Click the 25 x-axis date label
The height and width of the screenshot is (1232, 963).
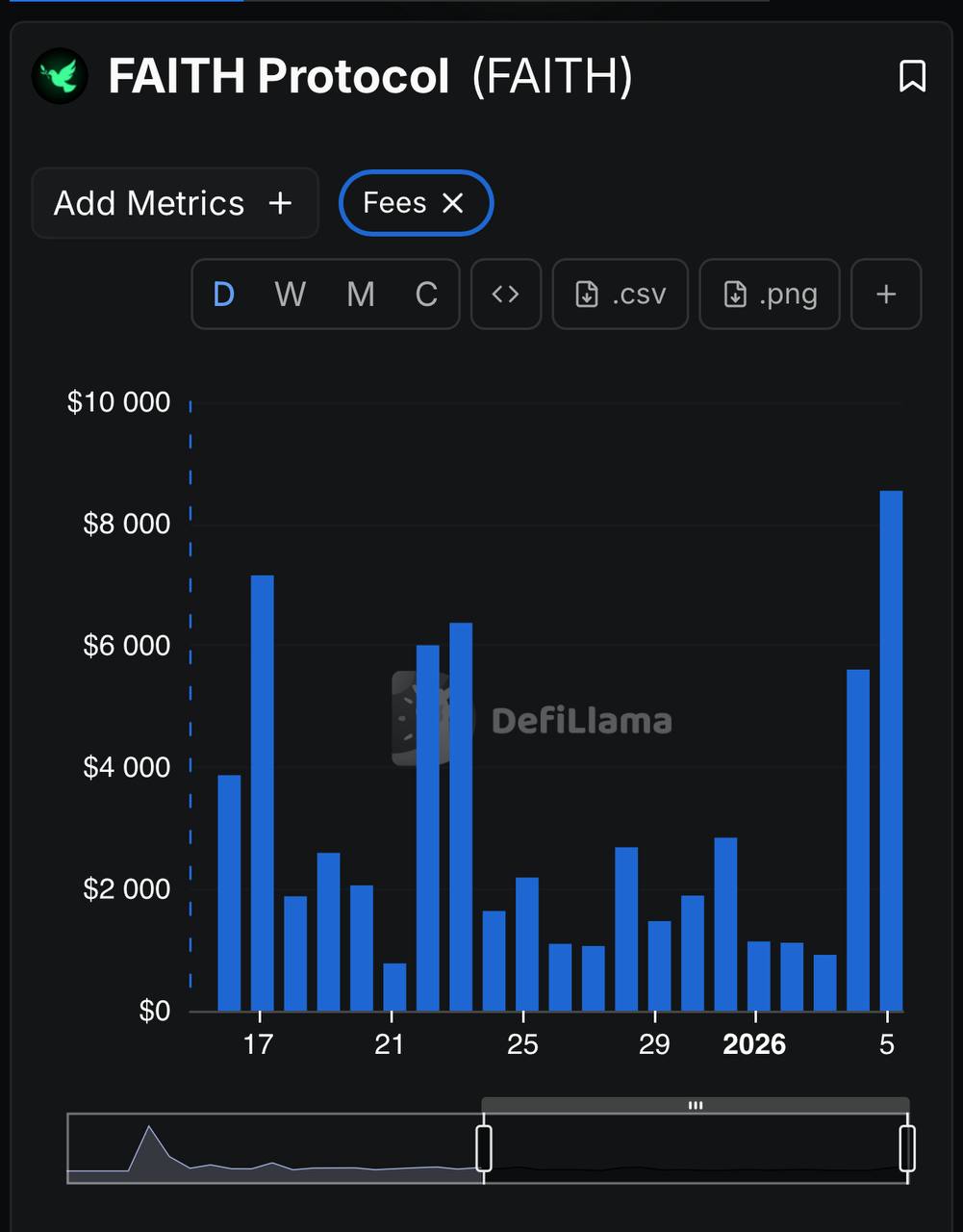522,1044
